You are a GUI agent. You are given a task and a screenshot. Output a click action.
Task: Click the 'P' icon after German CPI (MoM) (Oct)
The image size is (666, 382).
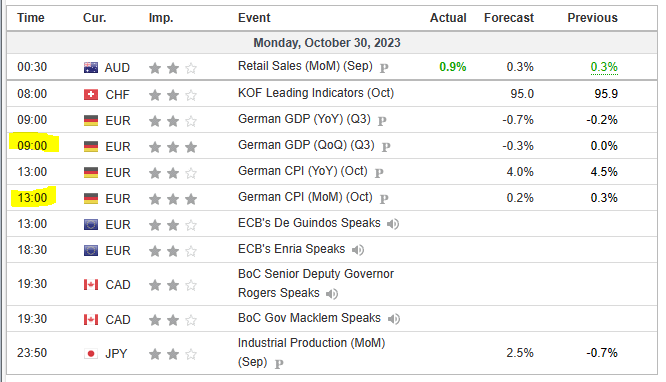[384, 199]
